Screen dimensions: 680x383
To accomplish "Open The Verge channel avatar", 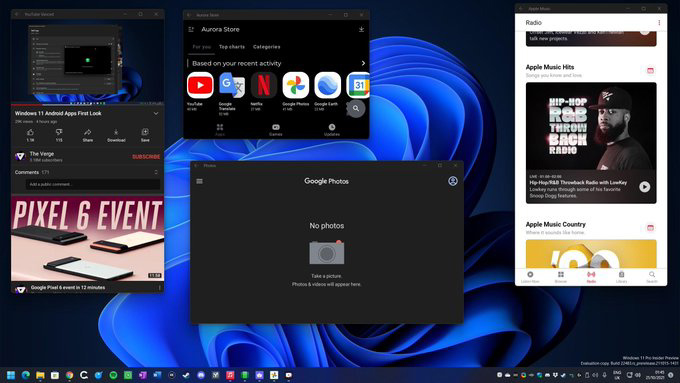I will point(20,157).
